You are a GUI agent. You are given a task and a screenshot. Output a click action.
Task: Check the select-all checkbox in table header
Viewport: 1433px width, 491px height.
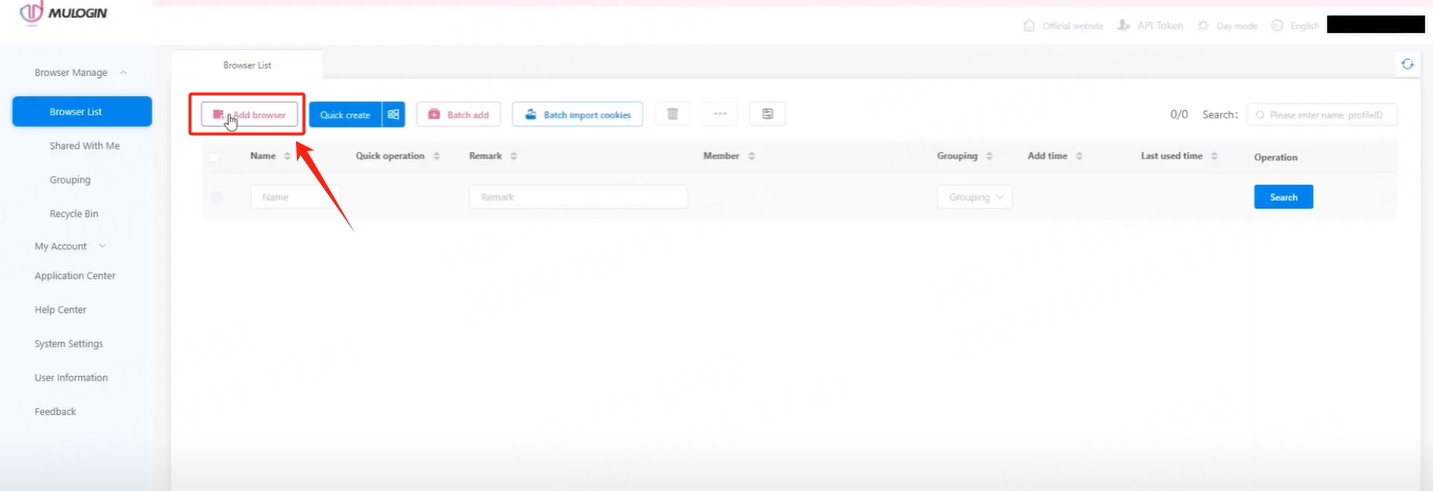214,157
